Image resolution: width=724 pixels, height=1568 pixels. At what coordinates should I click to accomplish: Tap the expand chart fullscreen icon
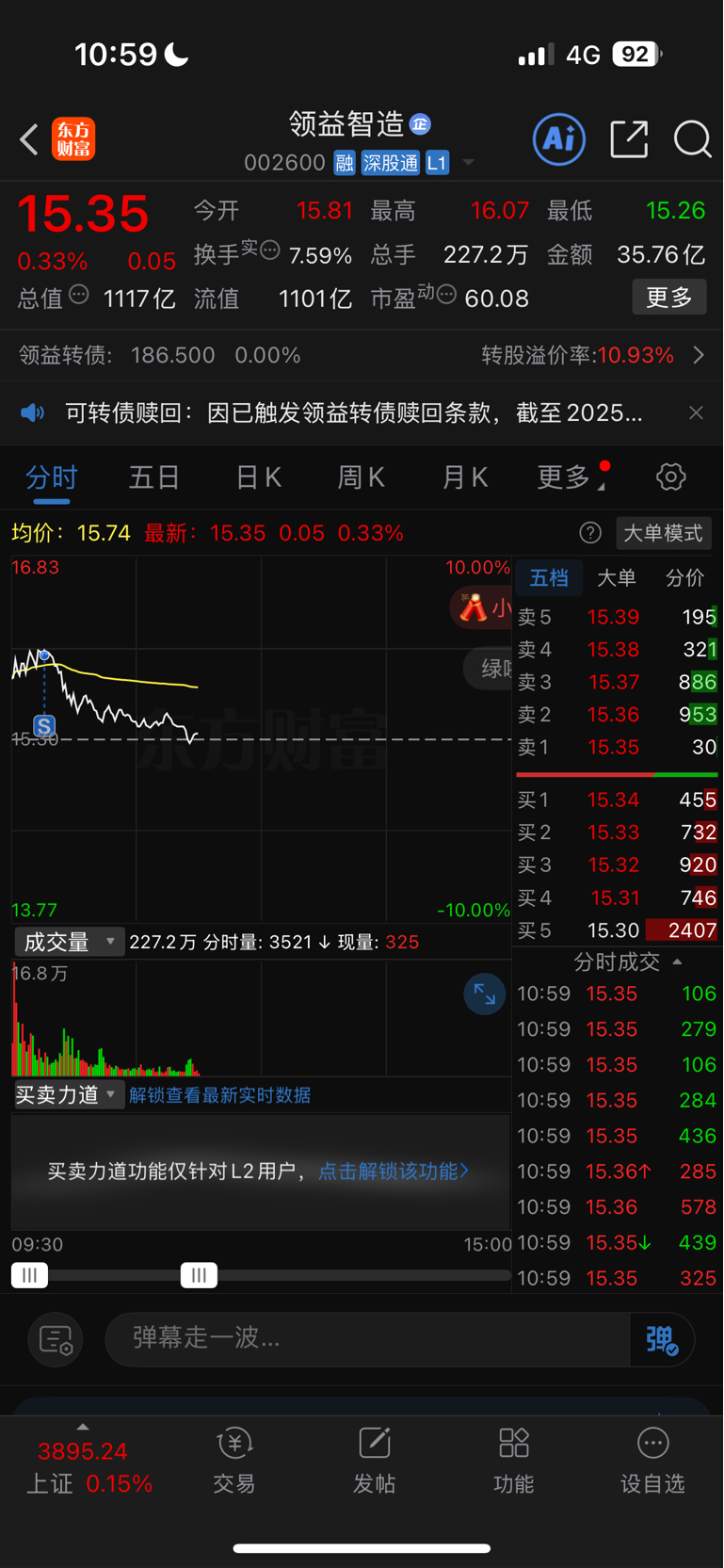pyautogui.click(x=485, y=994)
